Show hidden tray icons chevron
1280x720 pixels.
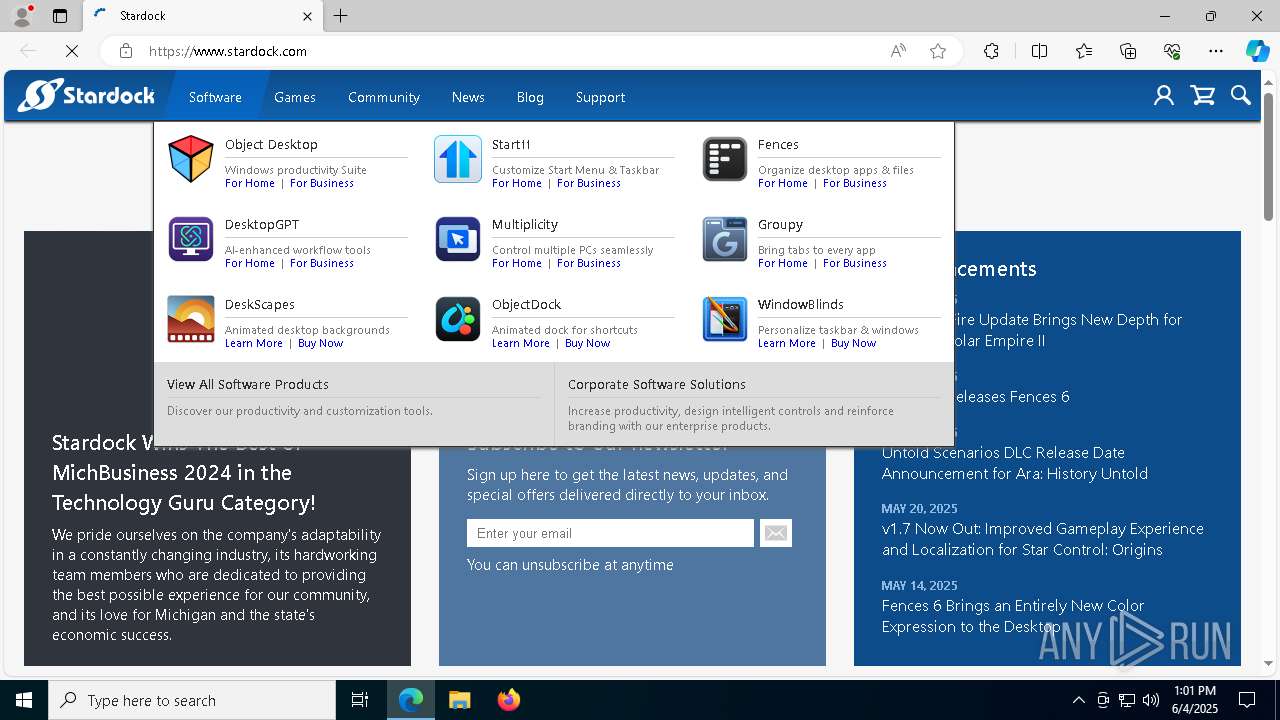(x=1078, y=700)
